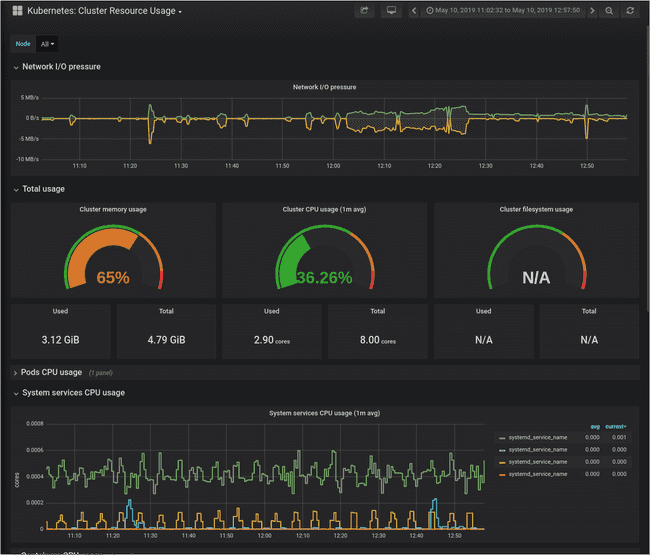Toggle yellow systemd_service_name legend series
Screen dimensions: 650x555
tap(538, 462)
